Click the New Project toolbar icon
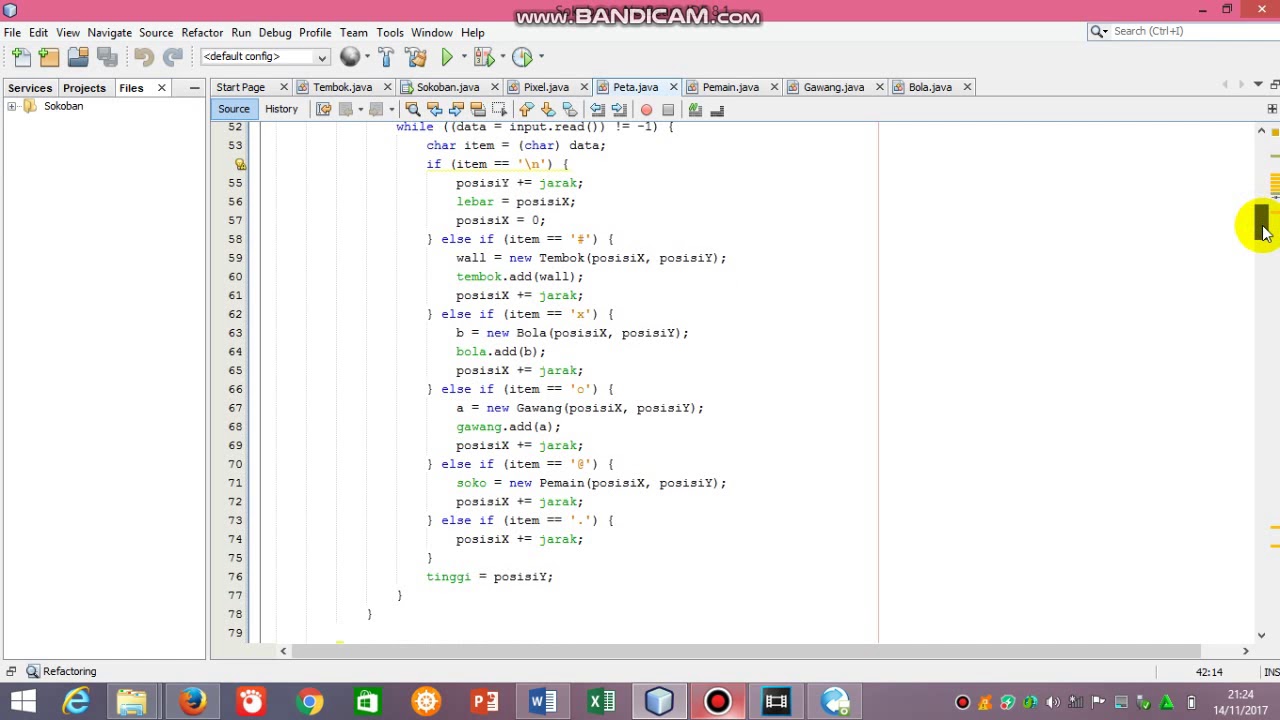Screen dimensions: 1280x720 point(49,57)
